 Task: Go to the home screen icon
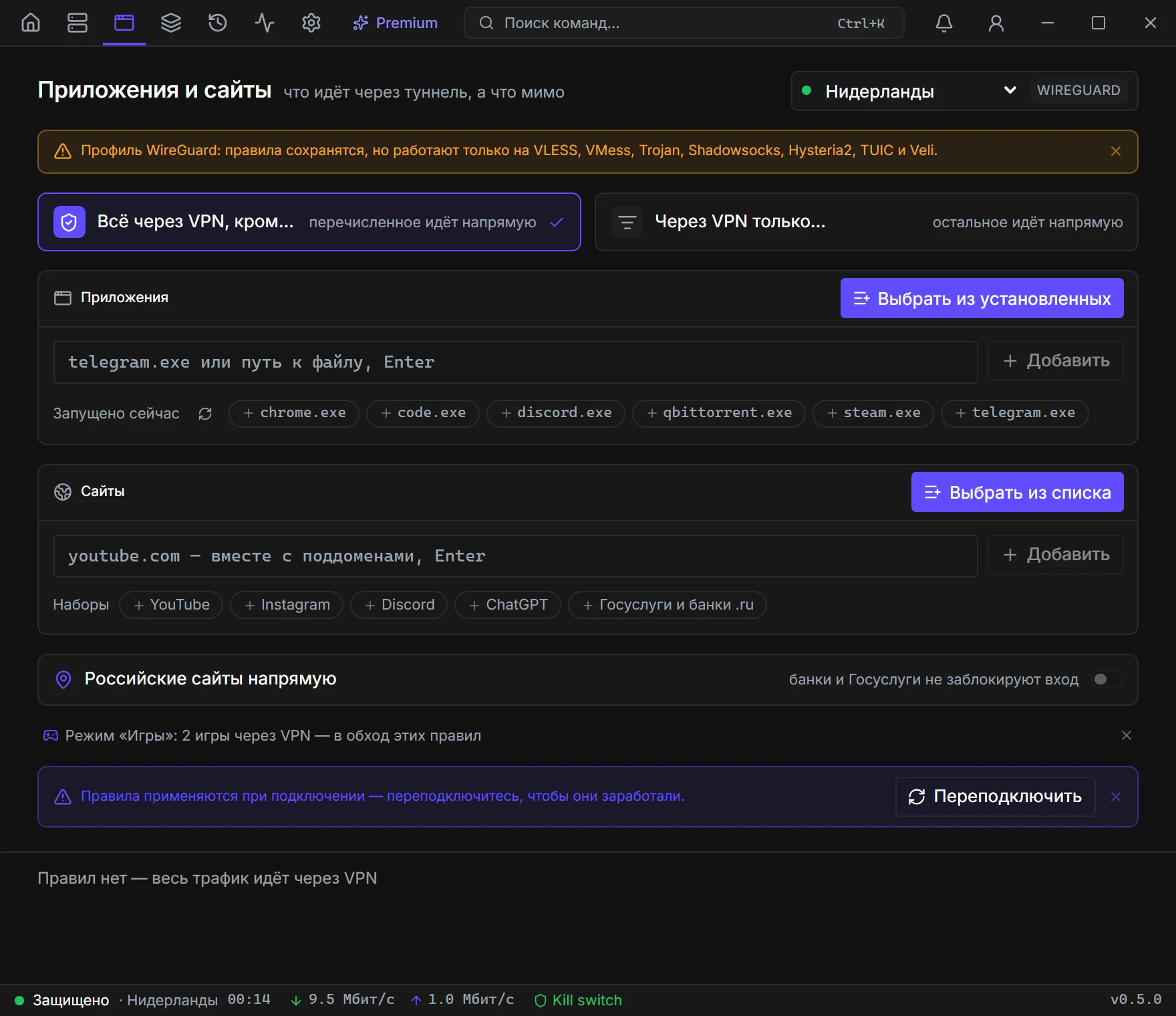tap(31, 23)
